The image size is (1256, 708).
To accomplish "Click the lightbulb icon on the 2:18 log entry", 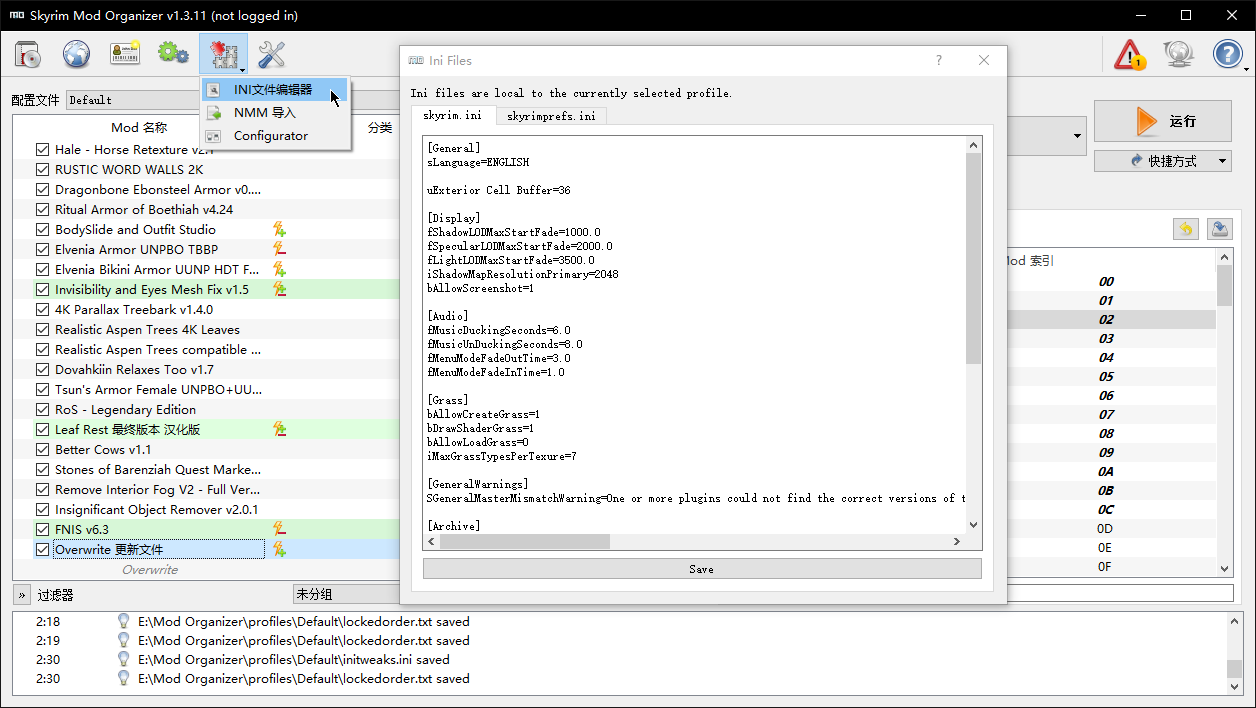I will pos(124,622).
